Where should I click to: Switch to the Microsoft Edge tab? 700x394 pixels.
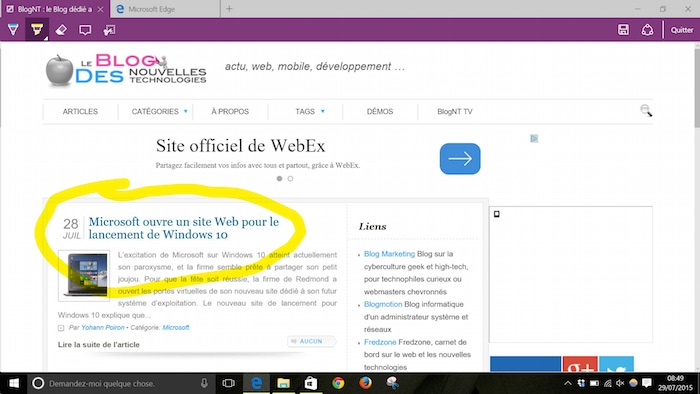coord(165,9)
